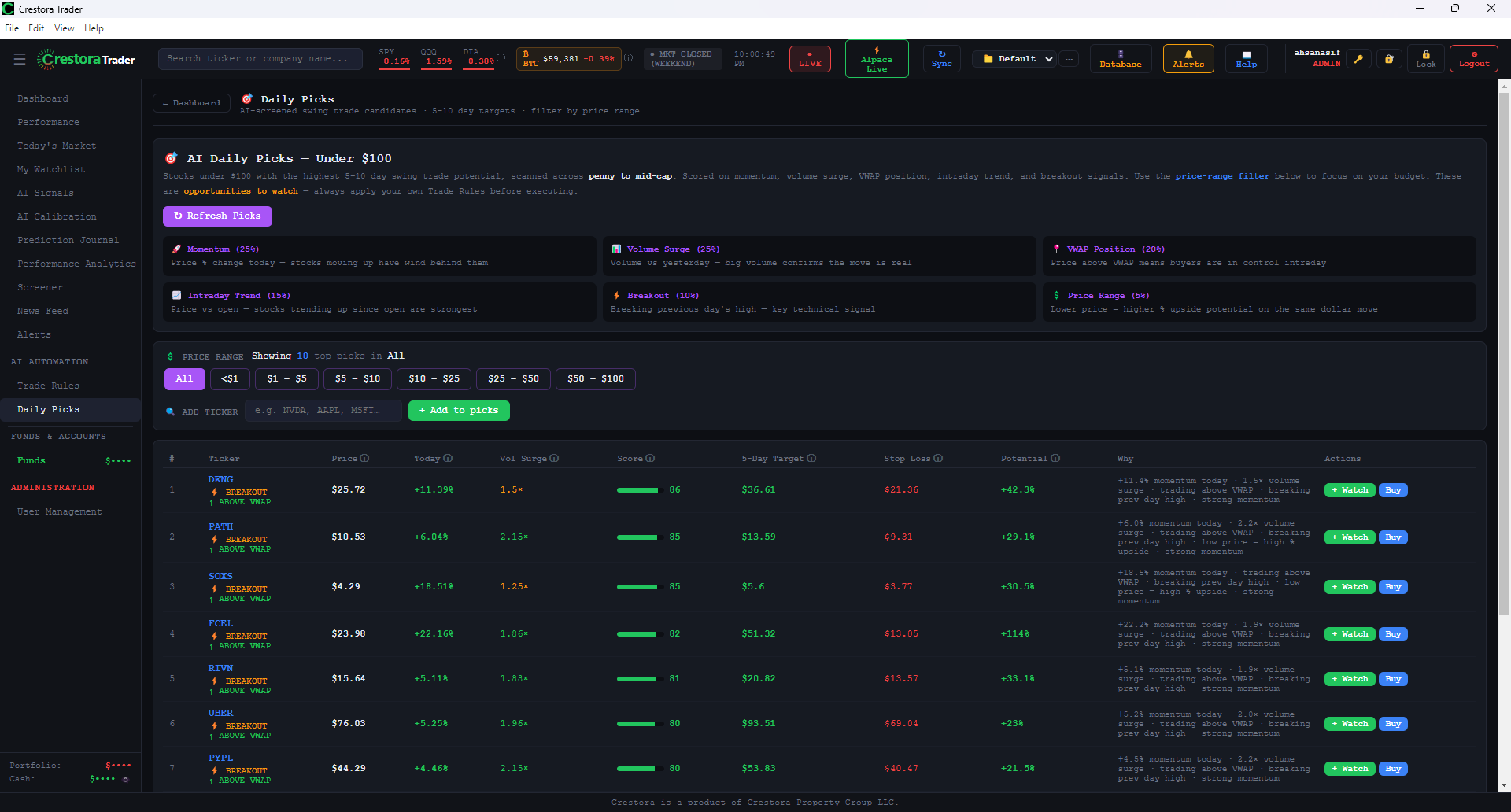Click the Refresh Picks button
The width and height of the screenshot is (1511, 812).
tap(217, 216)
